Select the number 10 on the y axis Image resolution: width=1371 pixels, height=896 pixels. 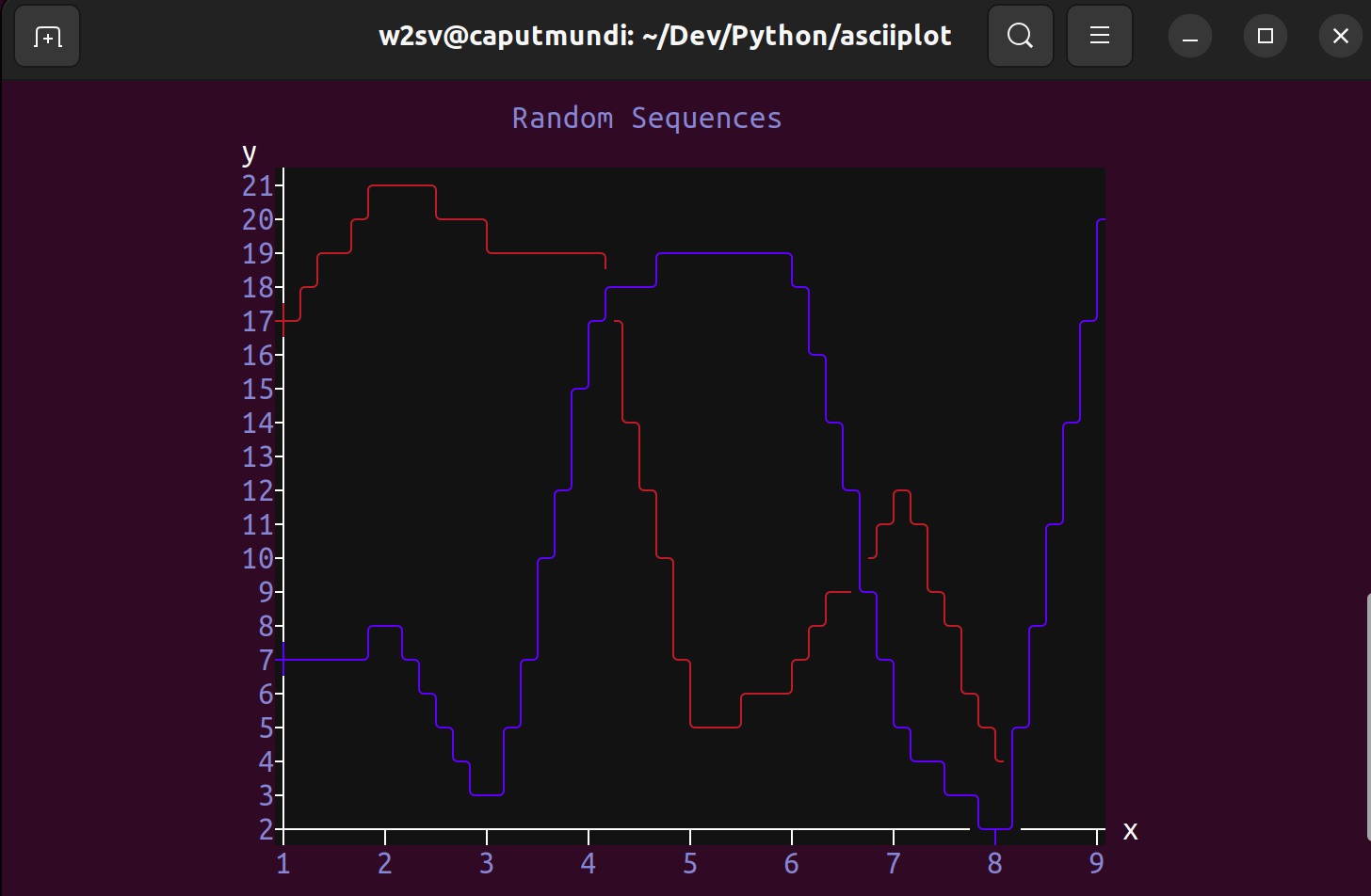tap(259, 558)
